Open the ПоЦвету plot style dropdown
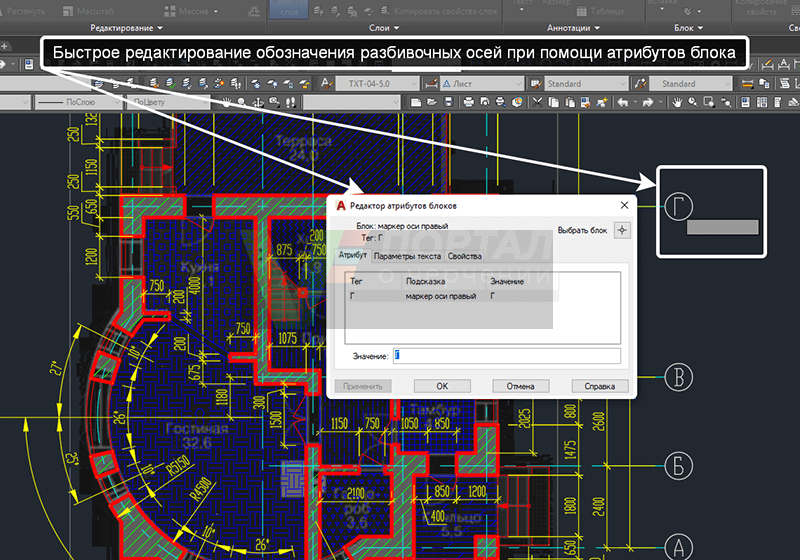This screenshot has height=560, width=800. coord(168,103)
